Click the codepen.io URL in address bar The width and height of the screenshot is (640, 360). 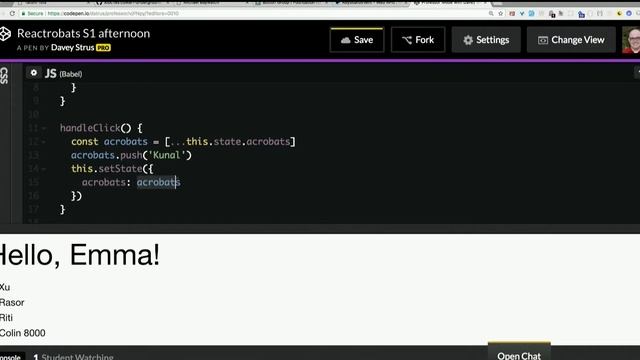(x=113, y=13)
